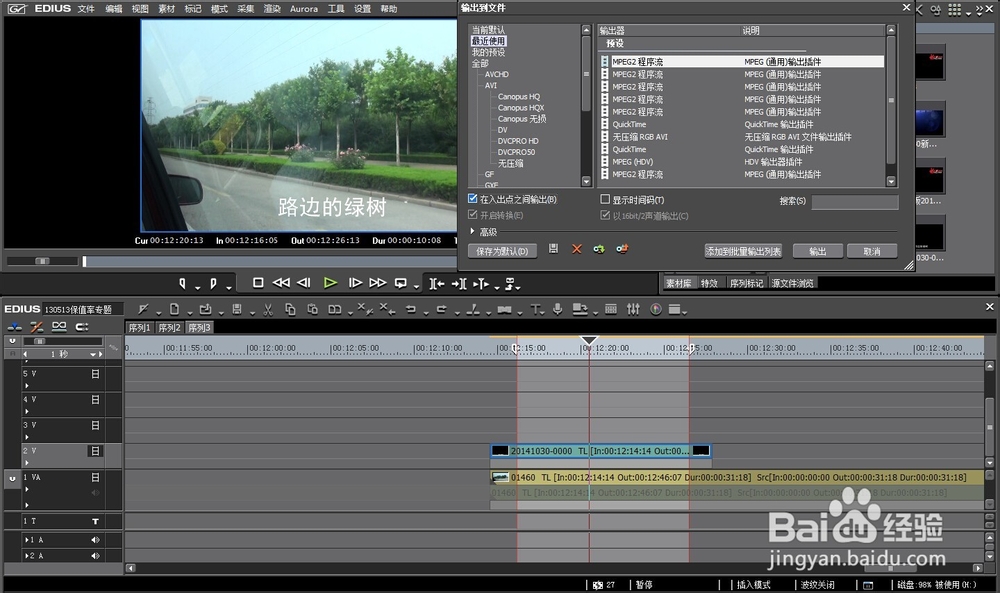Click the Cut (scissors) timeline tool
The width and height of the screenshot is (1000, 593).
[x=268, y=309]
